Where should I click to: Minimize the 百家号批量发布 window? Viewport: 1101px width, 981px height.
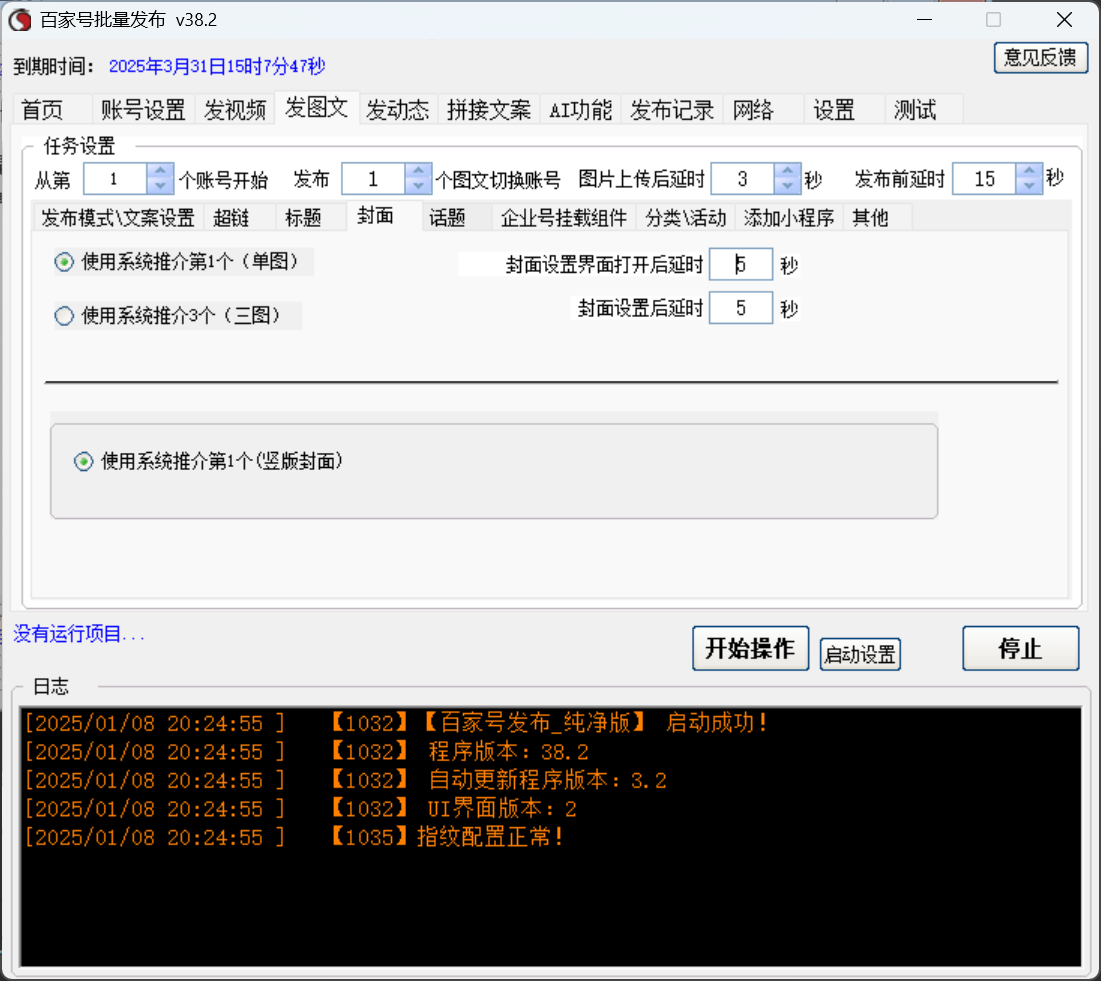[925, 20]
